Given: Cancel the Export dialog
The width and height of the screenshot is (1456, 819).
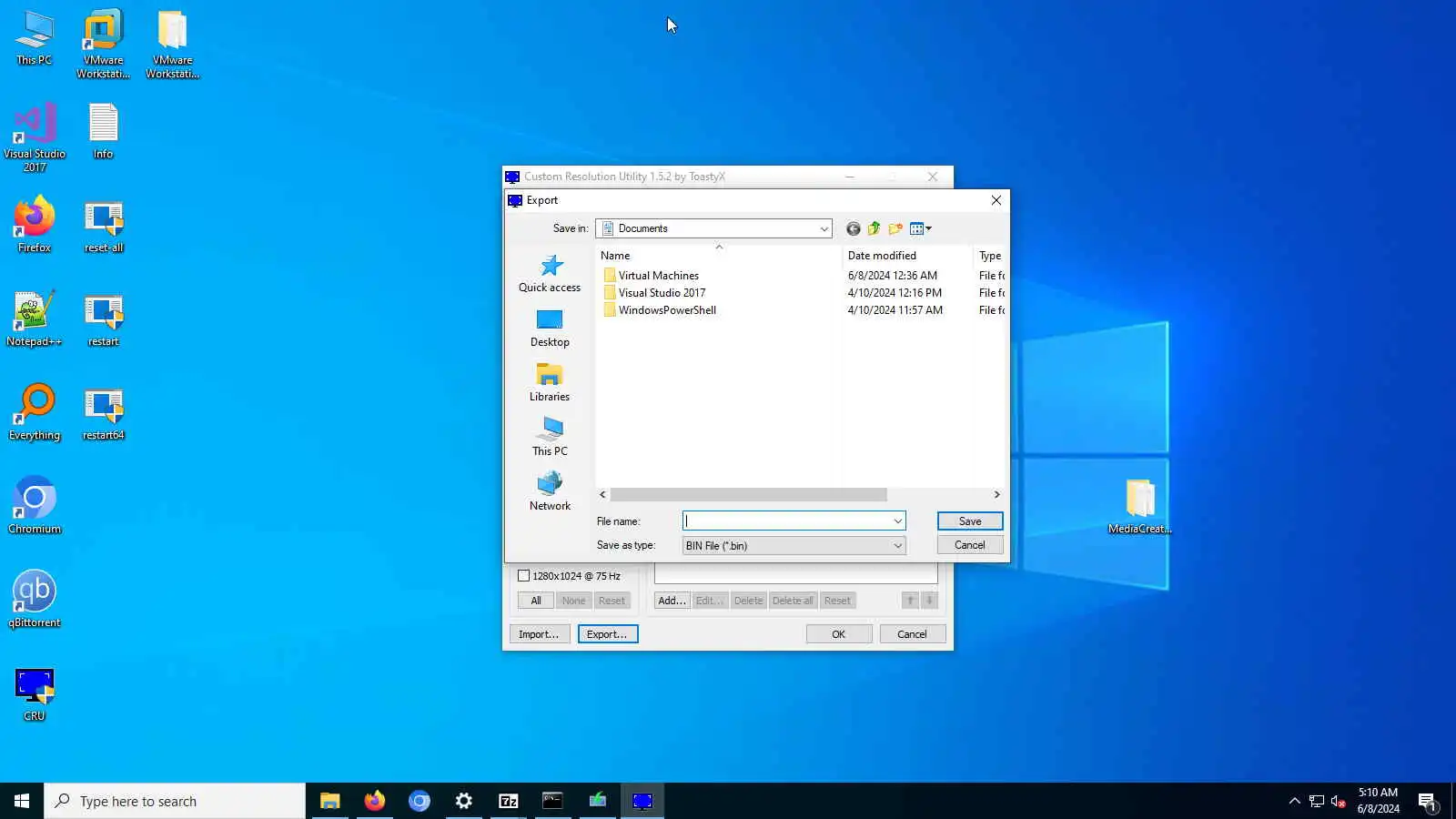Looking at the screenshot, I should click(970, 545).
